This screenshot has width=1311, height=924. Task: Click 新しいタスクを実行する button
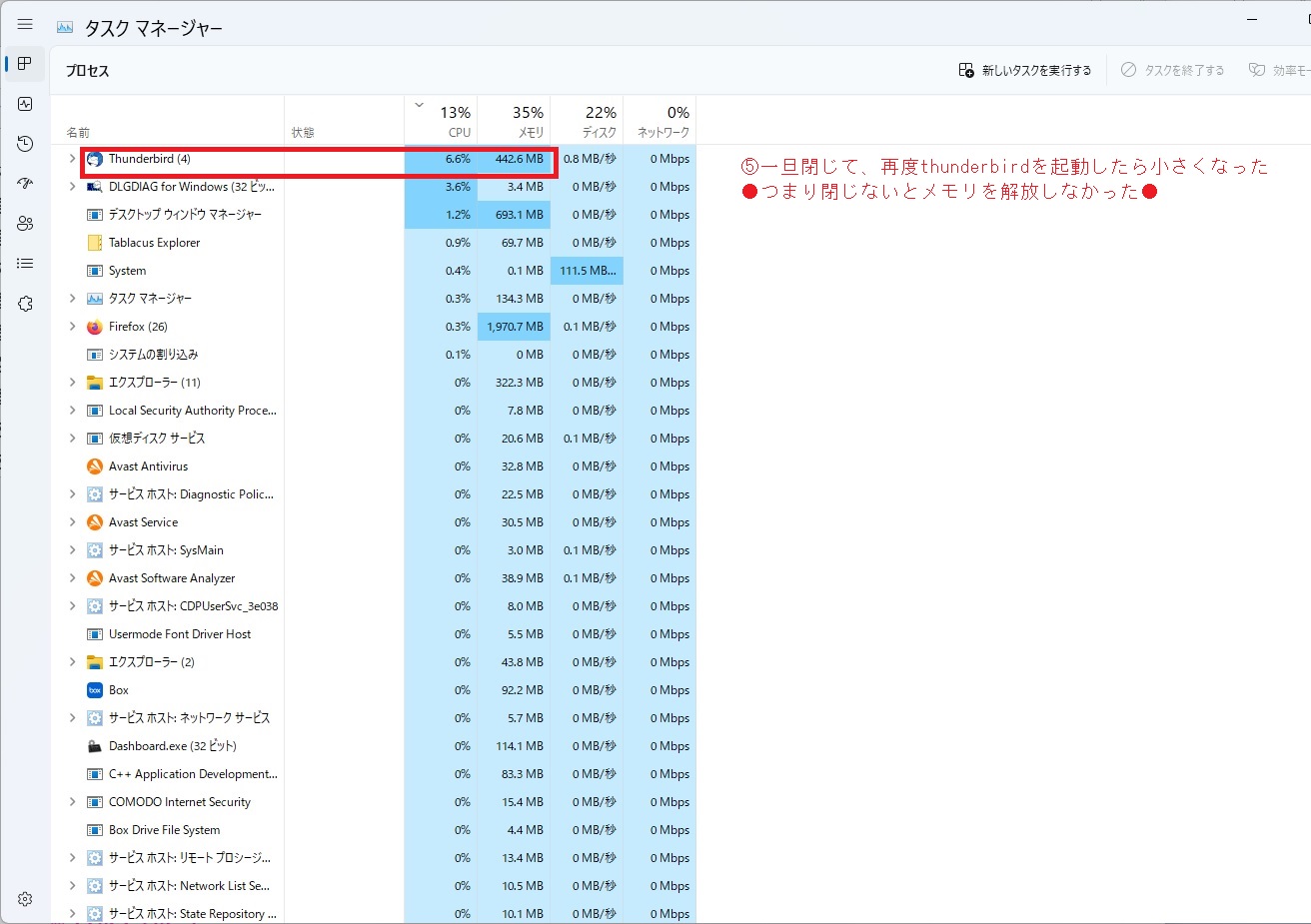[1025, 71]
